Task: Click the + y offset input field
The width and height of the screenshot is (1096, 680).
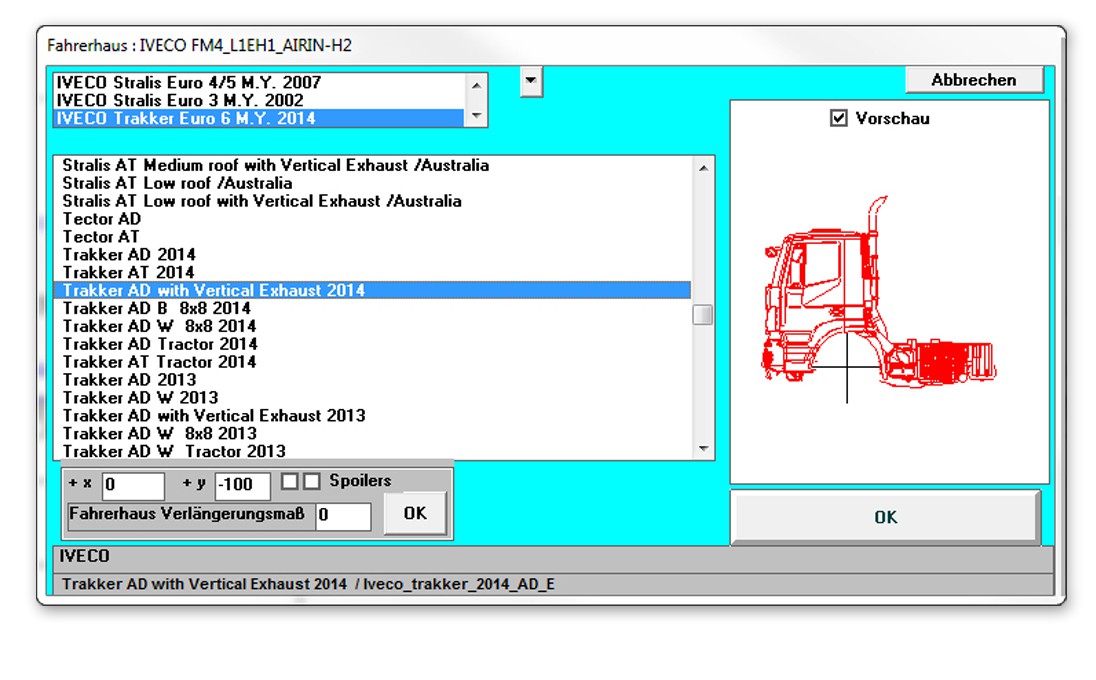Action: [243, 485]
